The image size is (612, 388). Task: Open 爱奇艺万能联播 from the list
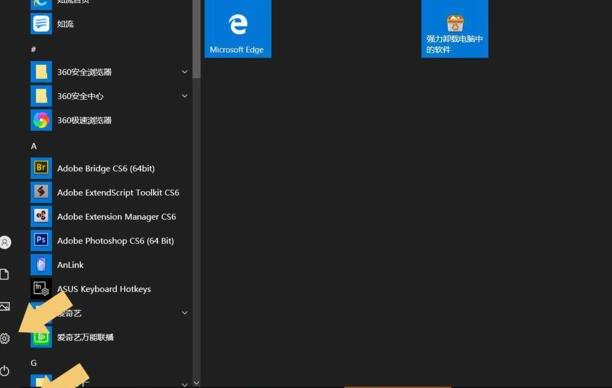point(111,337)
